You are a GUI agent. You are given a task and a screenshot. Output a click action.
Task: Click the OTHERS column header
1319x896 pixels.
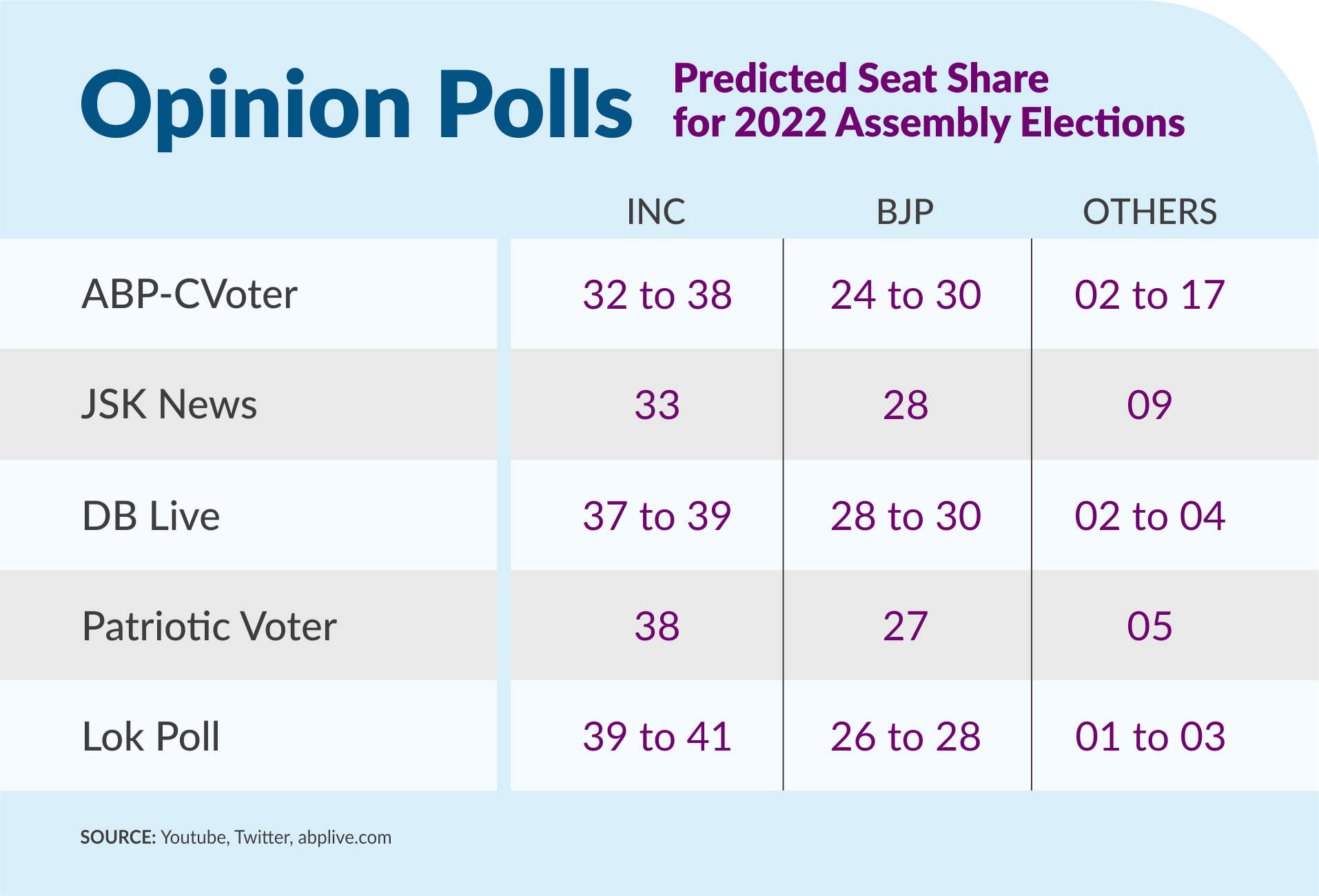click(1149, 212)
